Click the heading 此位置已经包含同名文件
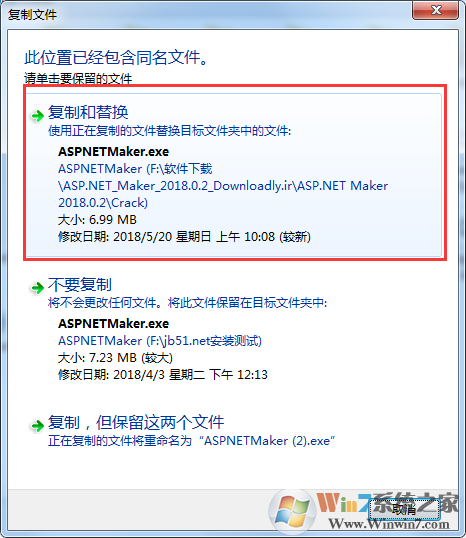Screen dimensions: 466x538 tap(116, 58)
